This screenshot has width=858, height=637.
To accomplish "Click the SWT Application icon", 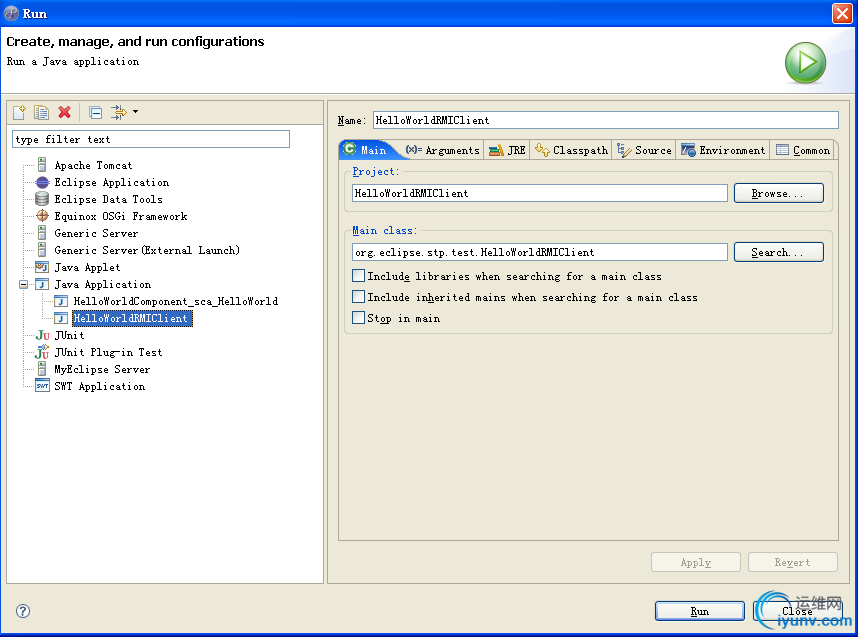I will click(42, 386).
